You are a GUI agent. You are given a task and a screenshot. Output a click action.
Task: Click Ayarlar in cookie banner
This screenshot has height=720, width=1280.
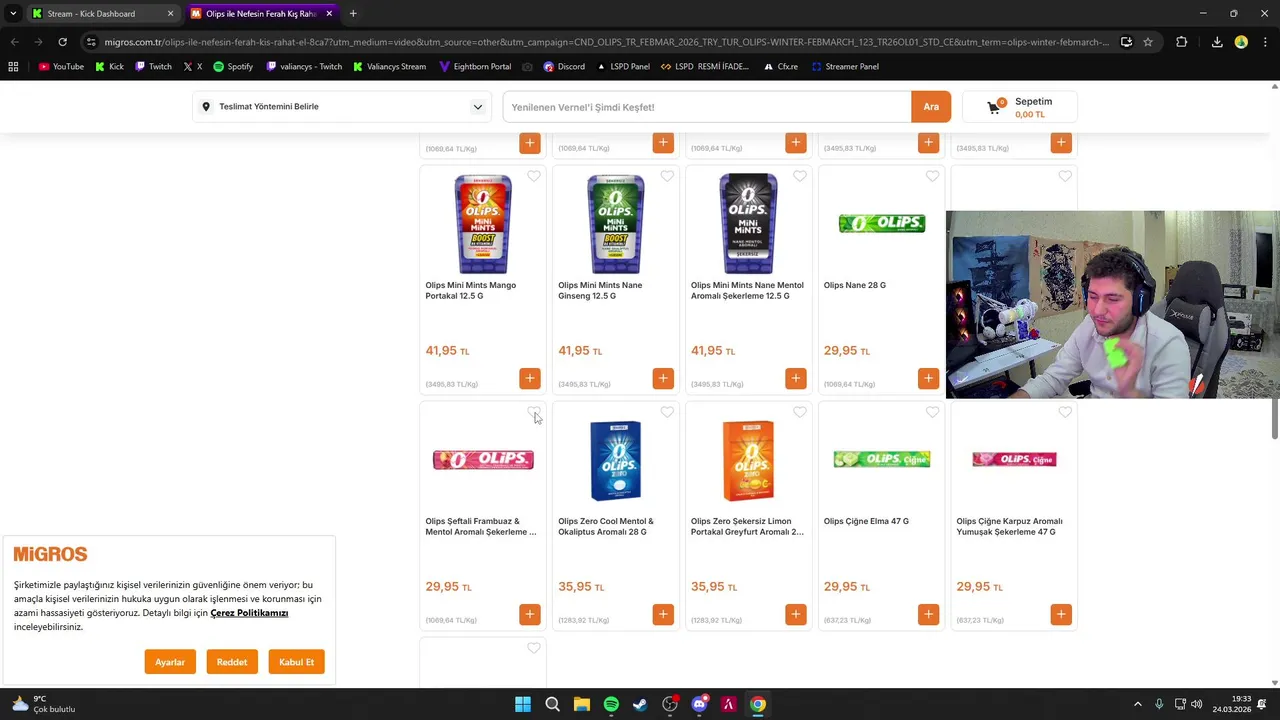[170, 662]
